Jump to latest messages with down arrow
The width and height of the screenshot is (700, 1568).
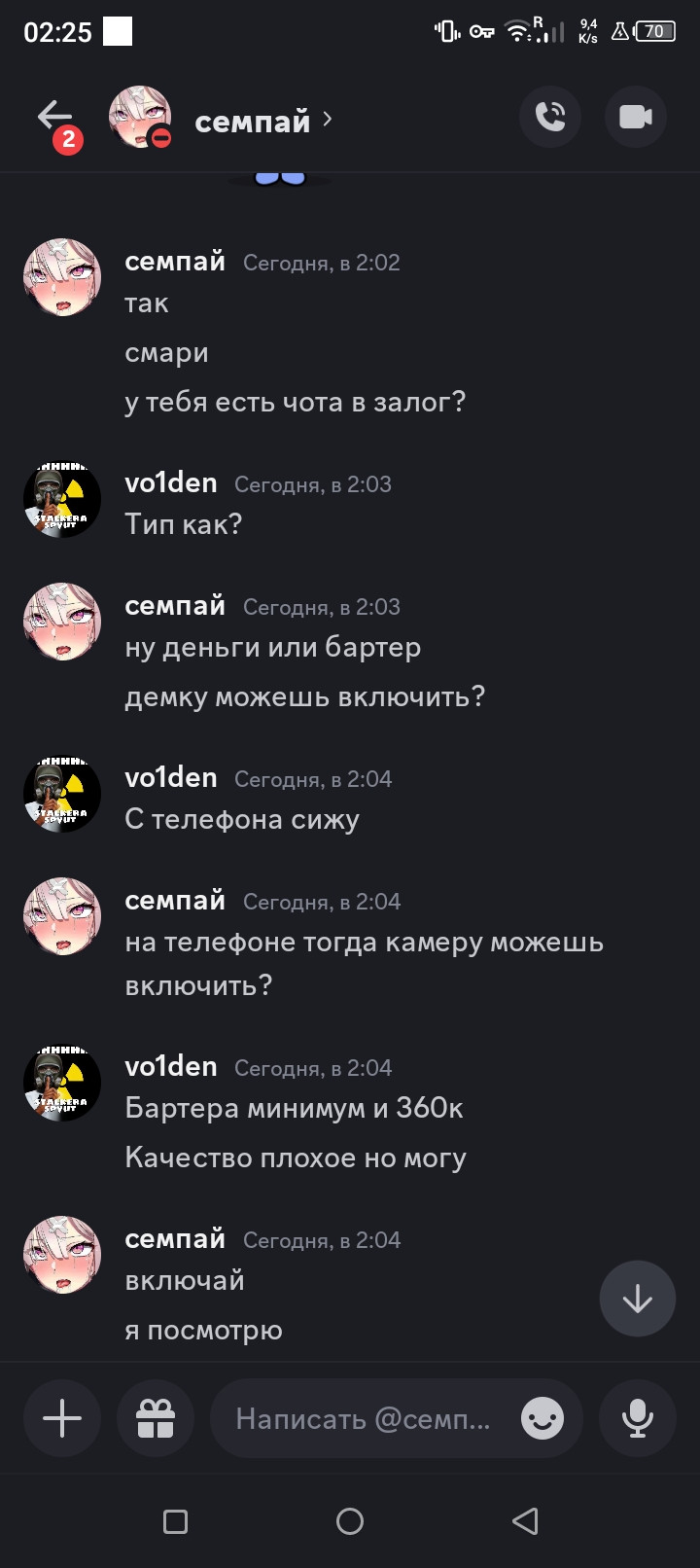click(x=638, y=1300)
